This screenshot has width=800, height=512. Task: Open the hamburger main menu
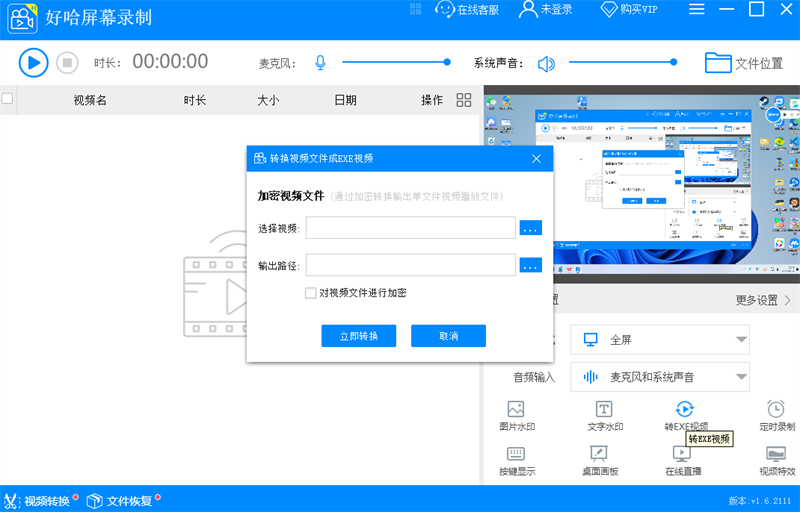[x=697, y=10]
